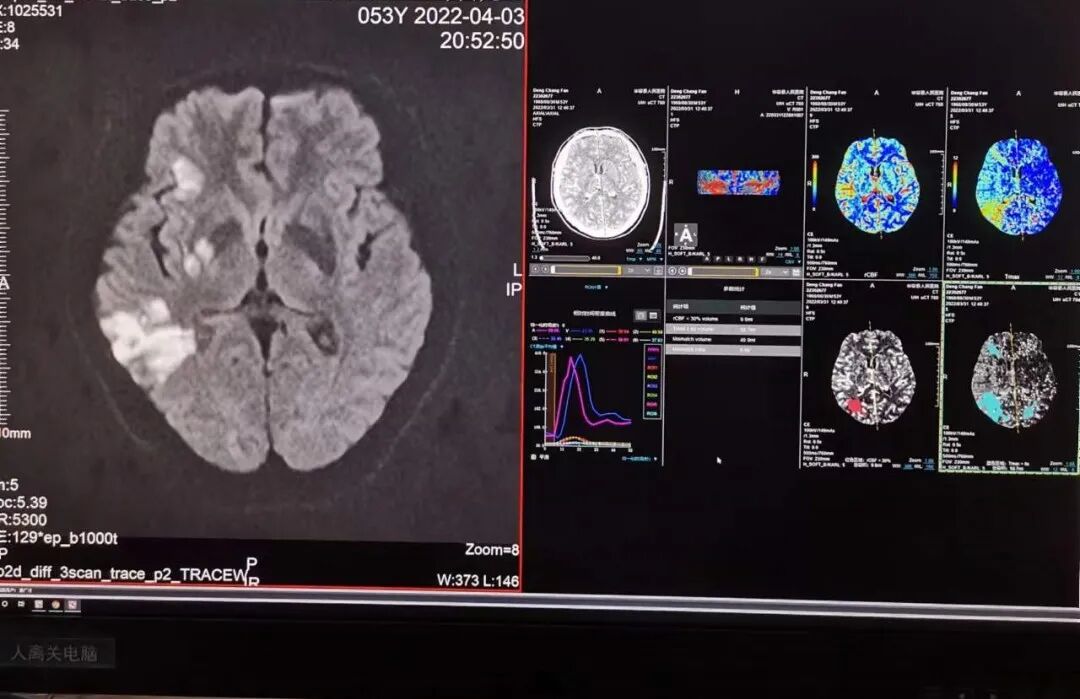The width and height of the screenshot is (1080, 699).
Task: Toggle the blue ROI3 legend entry
Action: pos(653,386)
